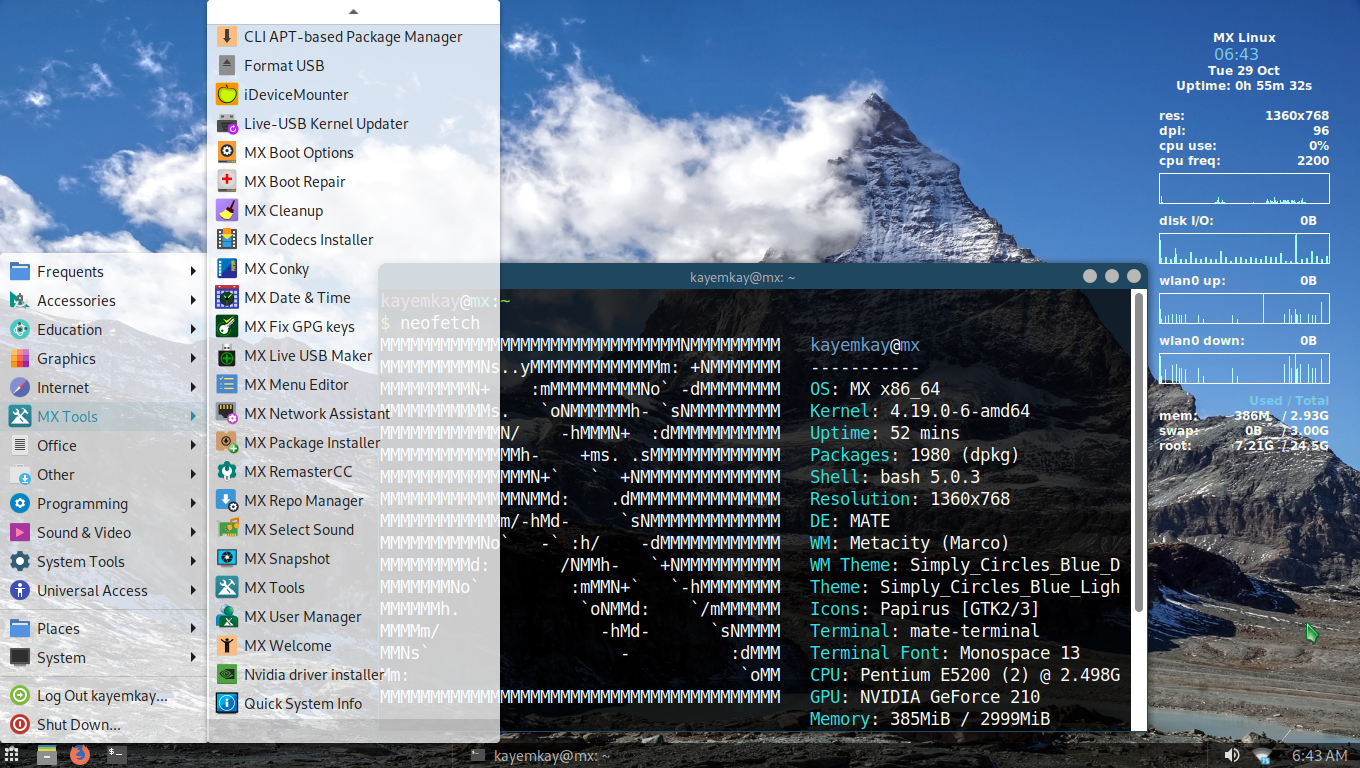Launch MX Network Assistant icon
Image resolution: width=1360 pixels, height=768 pixels.
tap(227, 414)
